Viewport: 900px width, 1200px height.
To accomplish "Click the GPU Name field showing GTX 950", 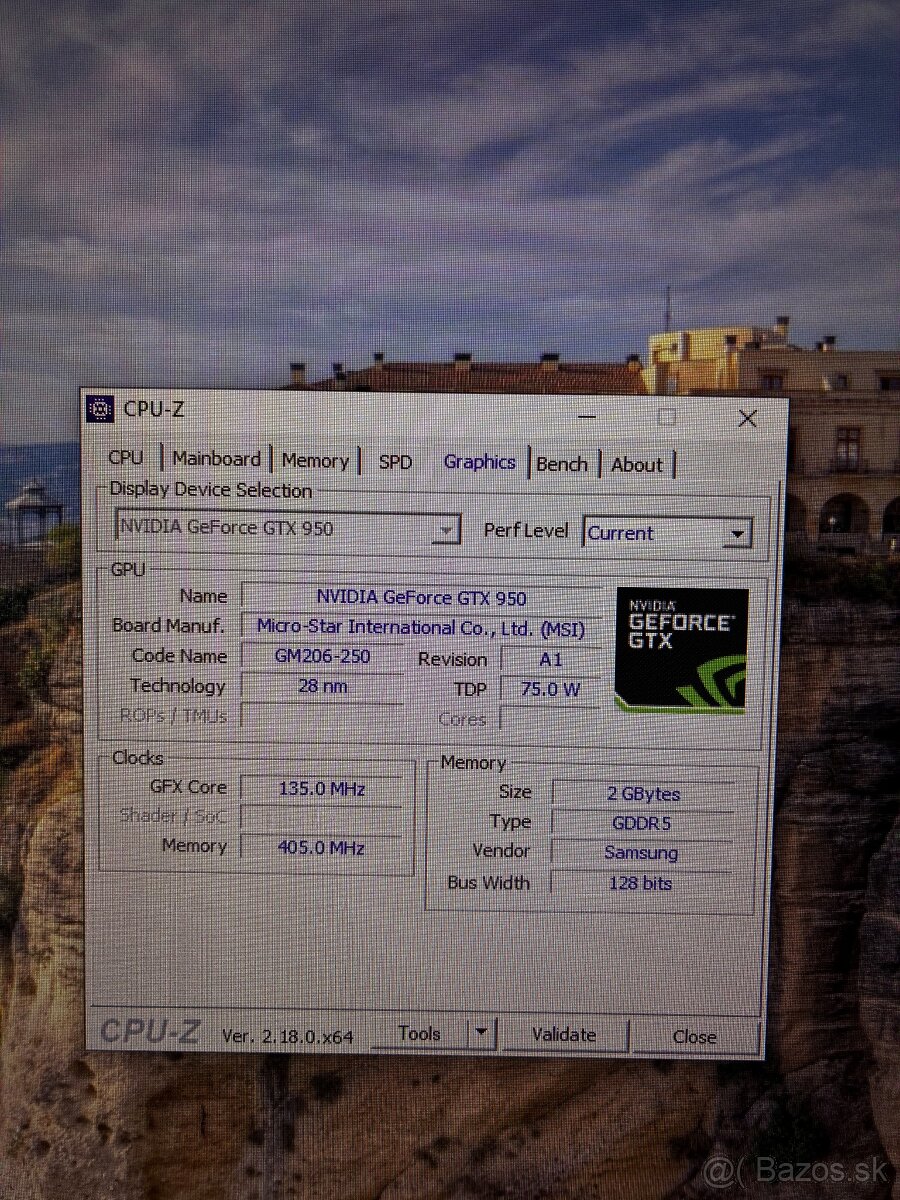I will pyautogui.click(x=420, y=597).
